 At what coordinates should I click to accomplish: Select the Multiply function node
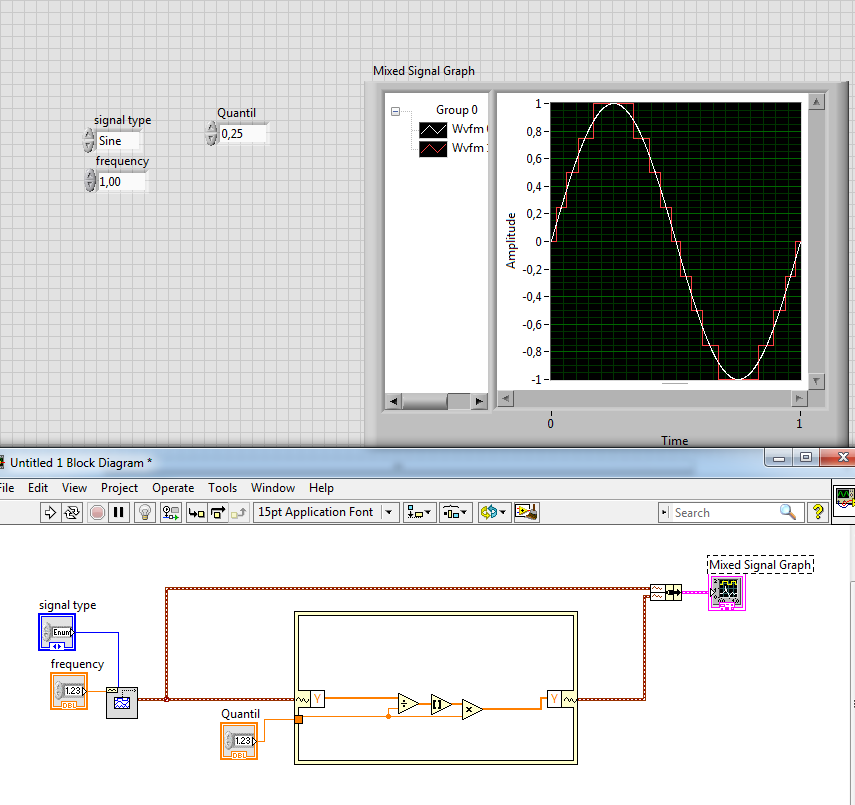point(472,710)
